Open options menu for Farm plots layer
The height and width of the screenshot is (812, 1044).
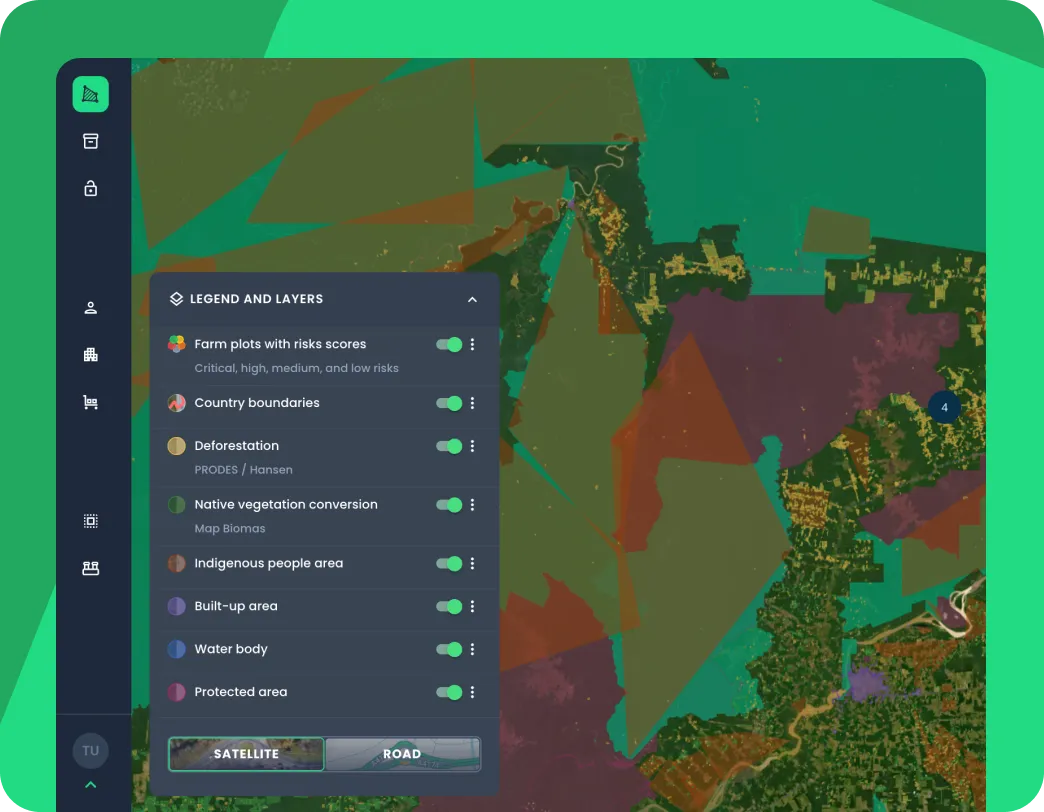[x=473, y=344]
